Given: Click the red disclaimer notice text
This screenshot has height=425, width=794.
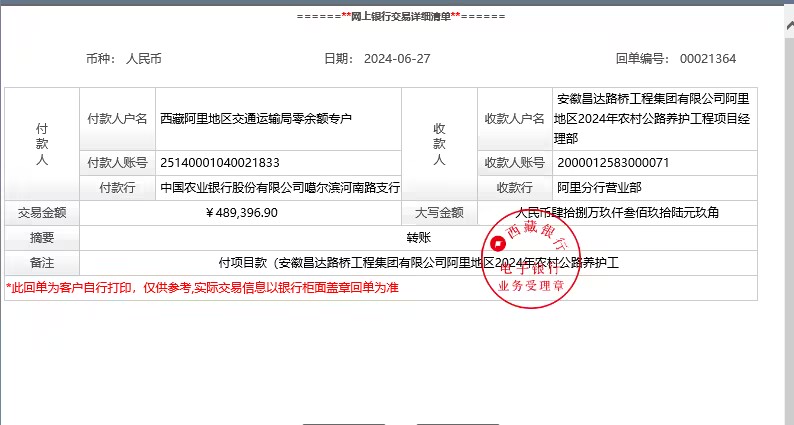Looking at the screenshot, I should (202, 288).
